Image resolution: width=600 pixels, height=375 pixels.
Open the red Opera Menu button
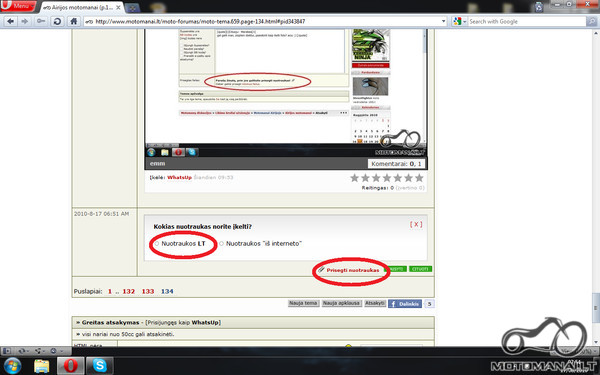(x=18, y=6)
